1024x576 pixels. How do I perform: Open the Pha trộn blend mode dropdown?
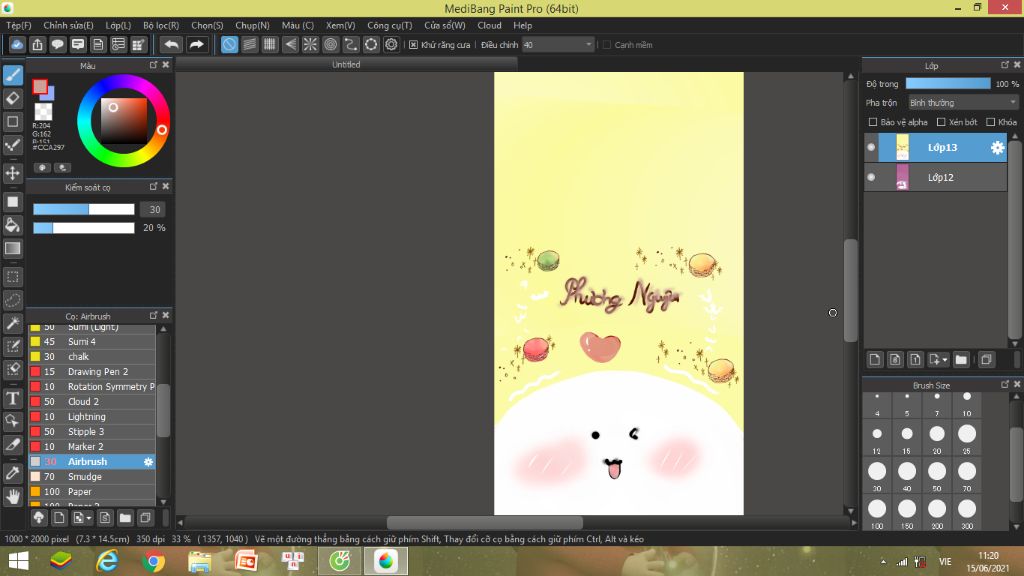(x=963, y=103)
